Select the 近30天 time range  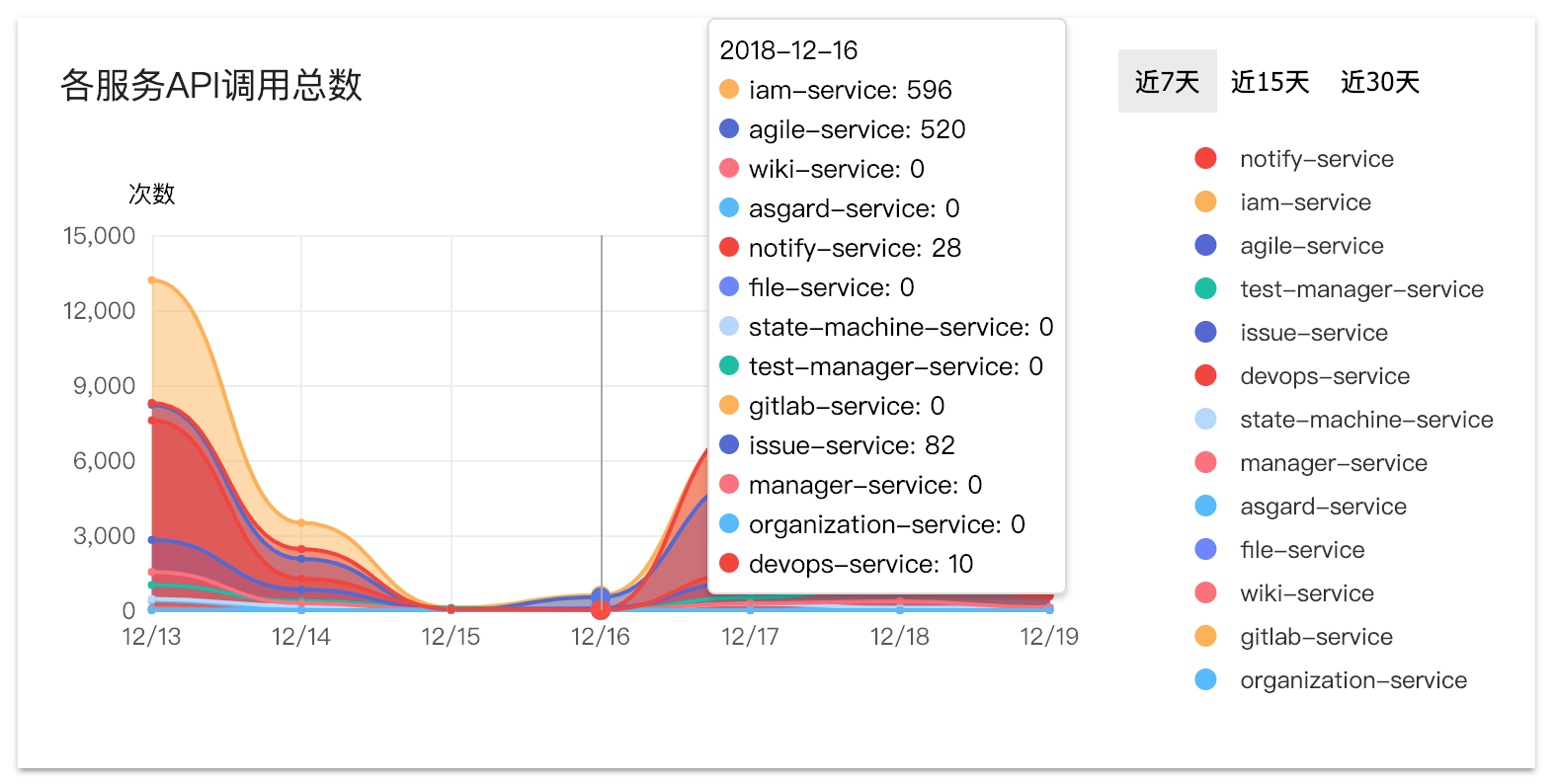point(1379,82)
